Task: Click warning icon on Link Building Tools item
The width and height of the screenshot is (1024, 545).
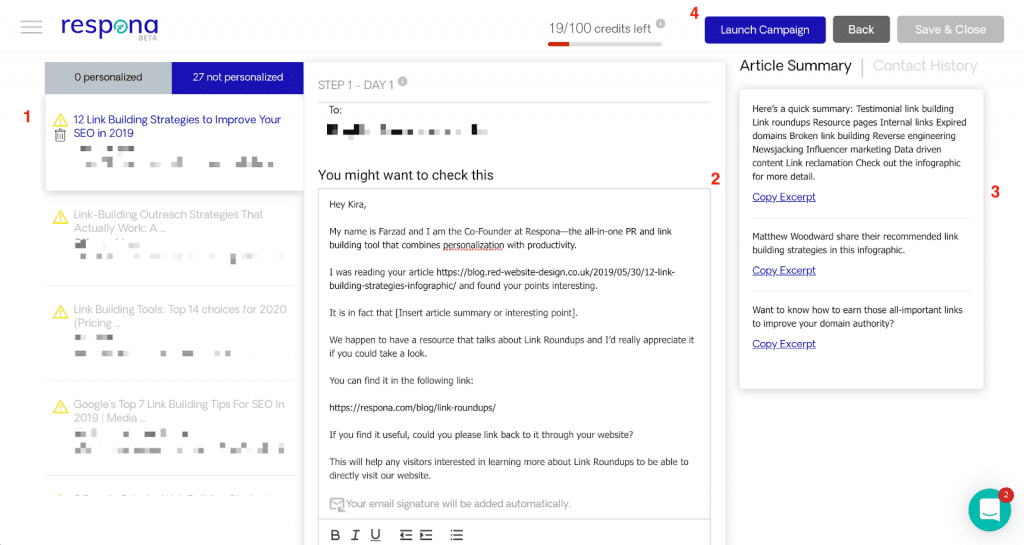Action: click(x=60, y=311)
